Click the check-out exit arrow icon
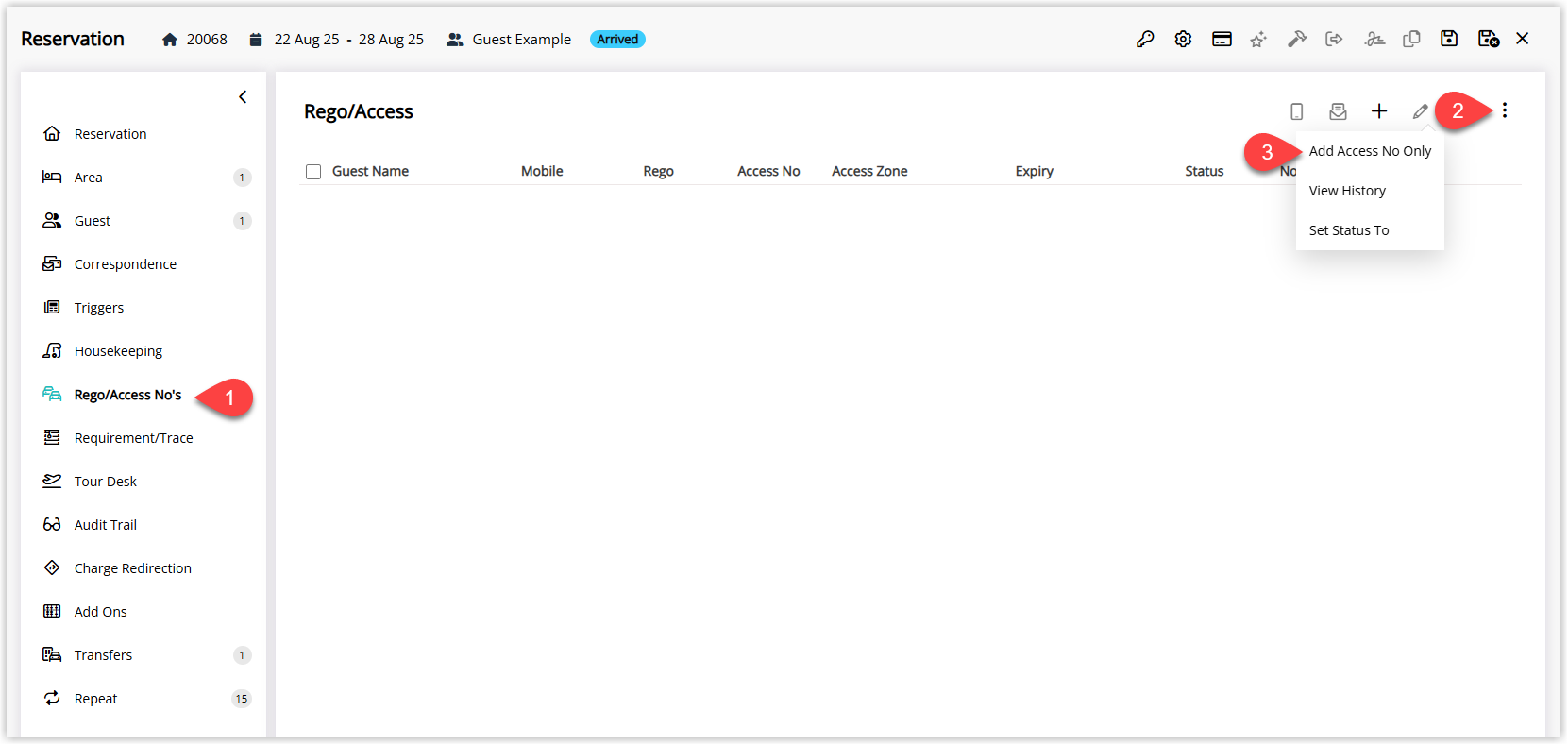 click(1334, 39)
